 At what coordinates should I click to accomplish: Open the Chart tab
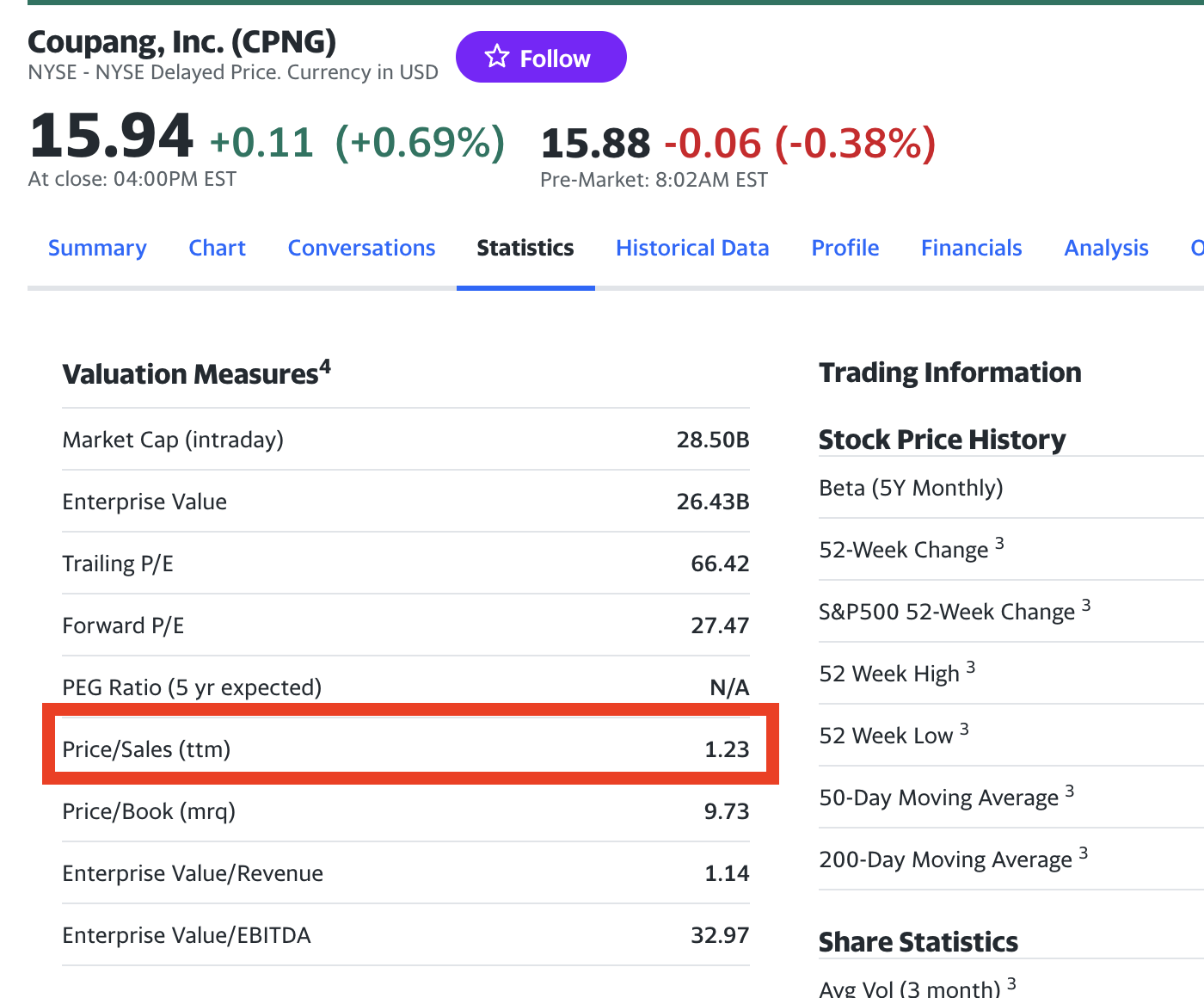coord(217,248)
